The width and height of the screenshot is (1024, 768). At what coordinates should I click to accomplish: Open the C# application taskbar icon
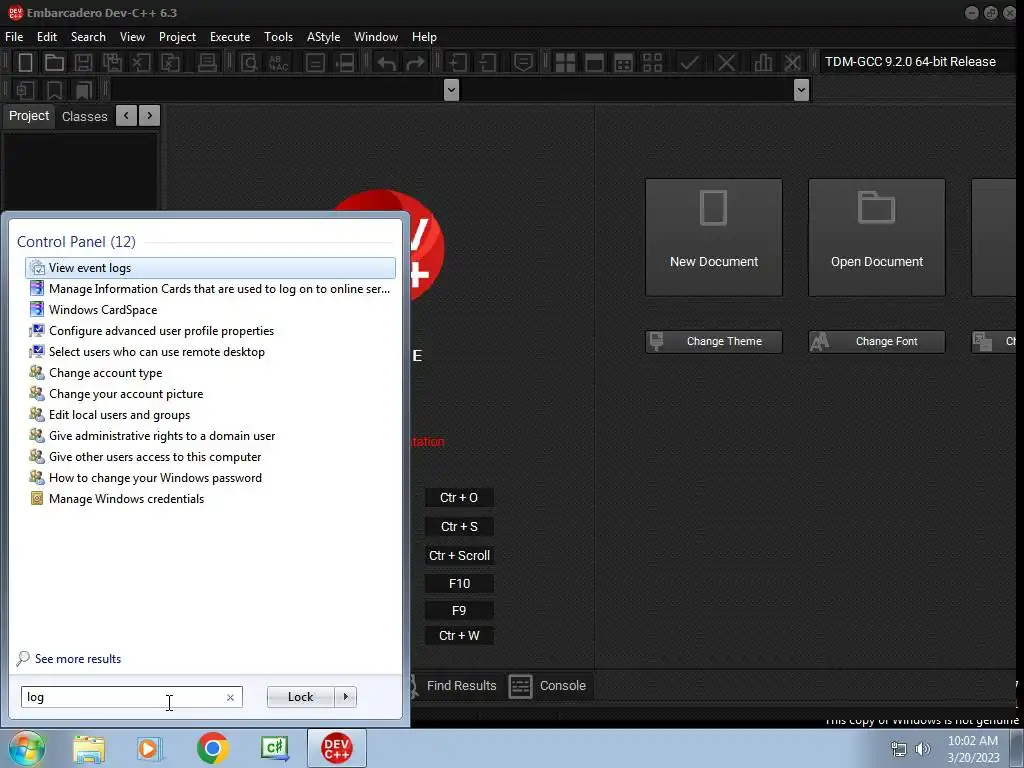coord(274,748)
